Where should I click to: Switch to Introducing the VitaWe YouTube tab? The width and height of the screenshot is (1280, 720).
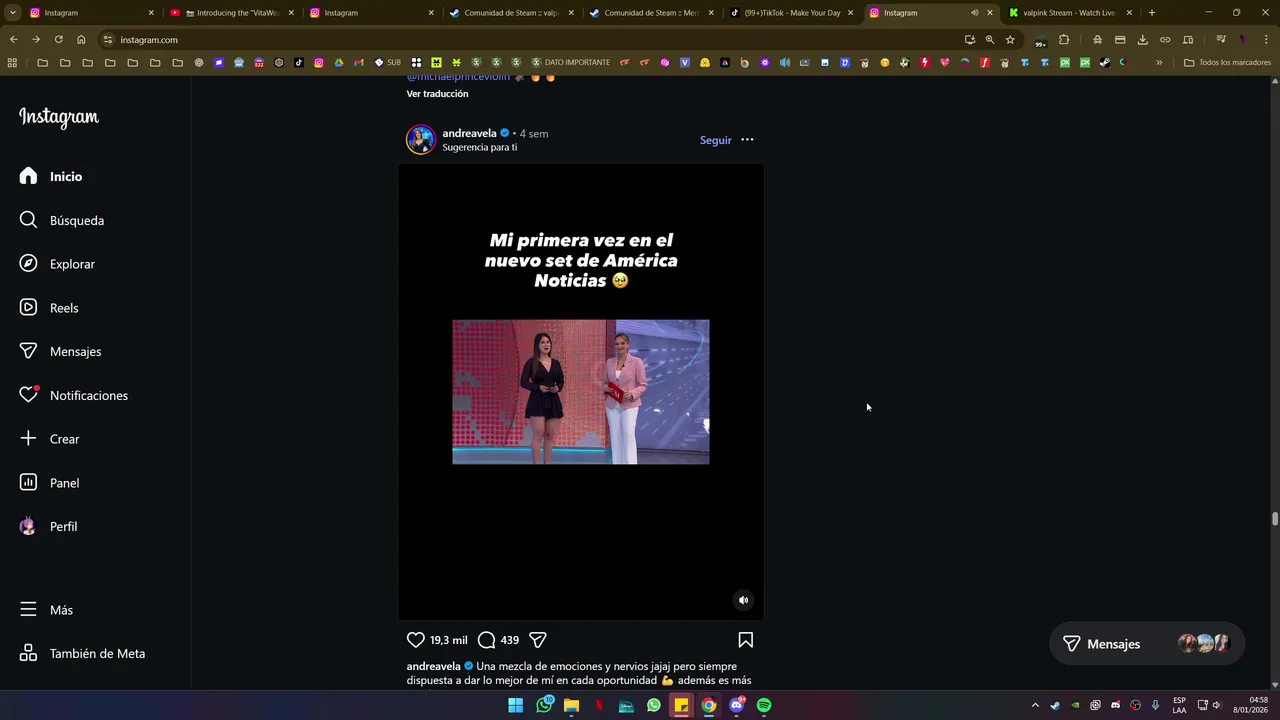pos(232,13)
